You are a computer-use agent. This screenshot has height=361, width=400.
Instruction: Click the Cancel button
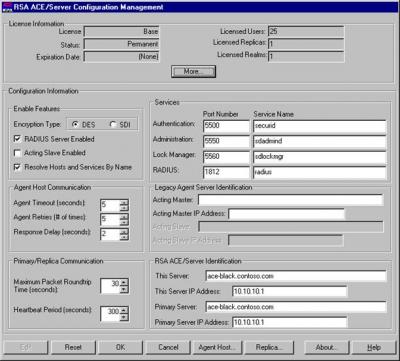tap(168, 347)
